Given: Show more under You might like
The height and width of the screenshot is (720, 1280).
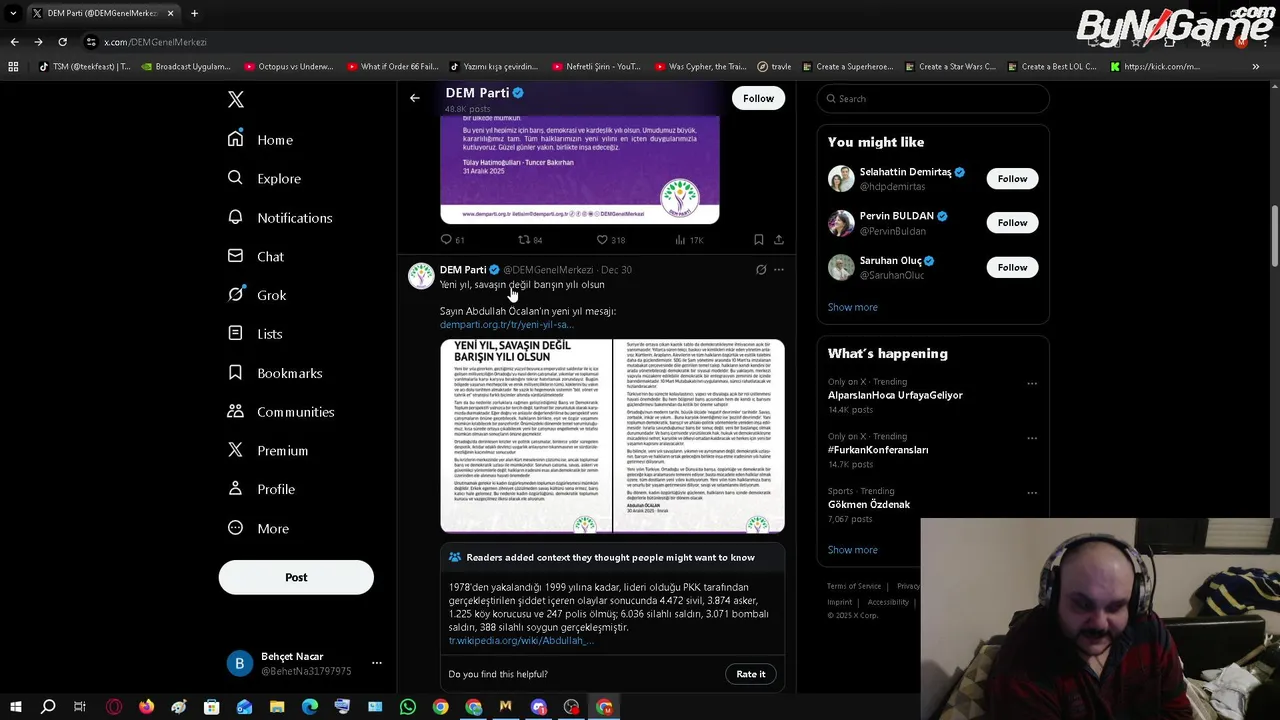Looking at the screenshot, I should [853, 307].
